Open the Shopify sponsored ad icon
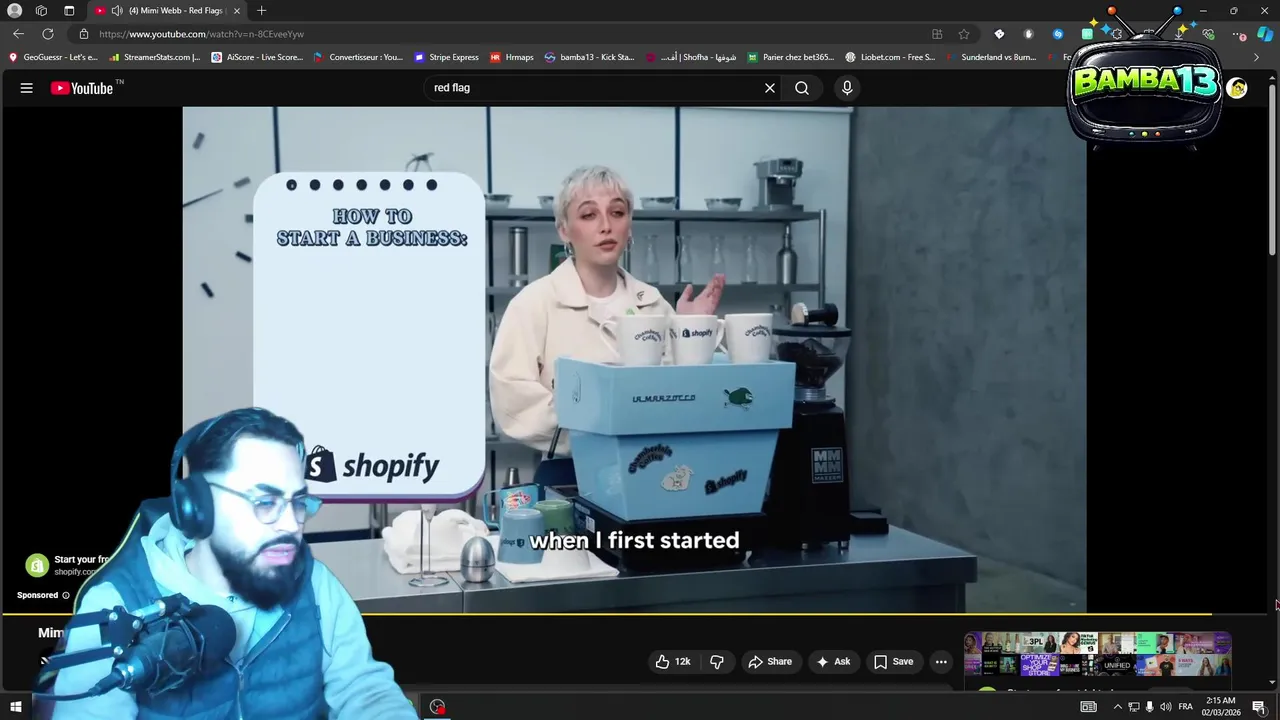The width and height of the screenshot is (1280, 720). tap(37, 566)
